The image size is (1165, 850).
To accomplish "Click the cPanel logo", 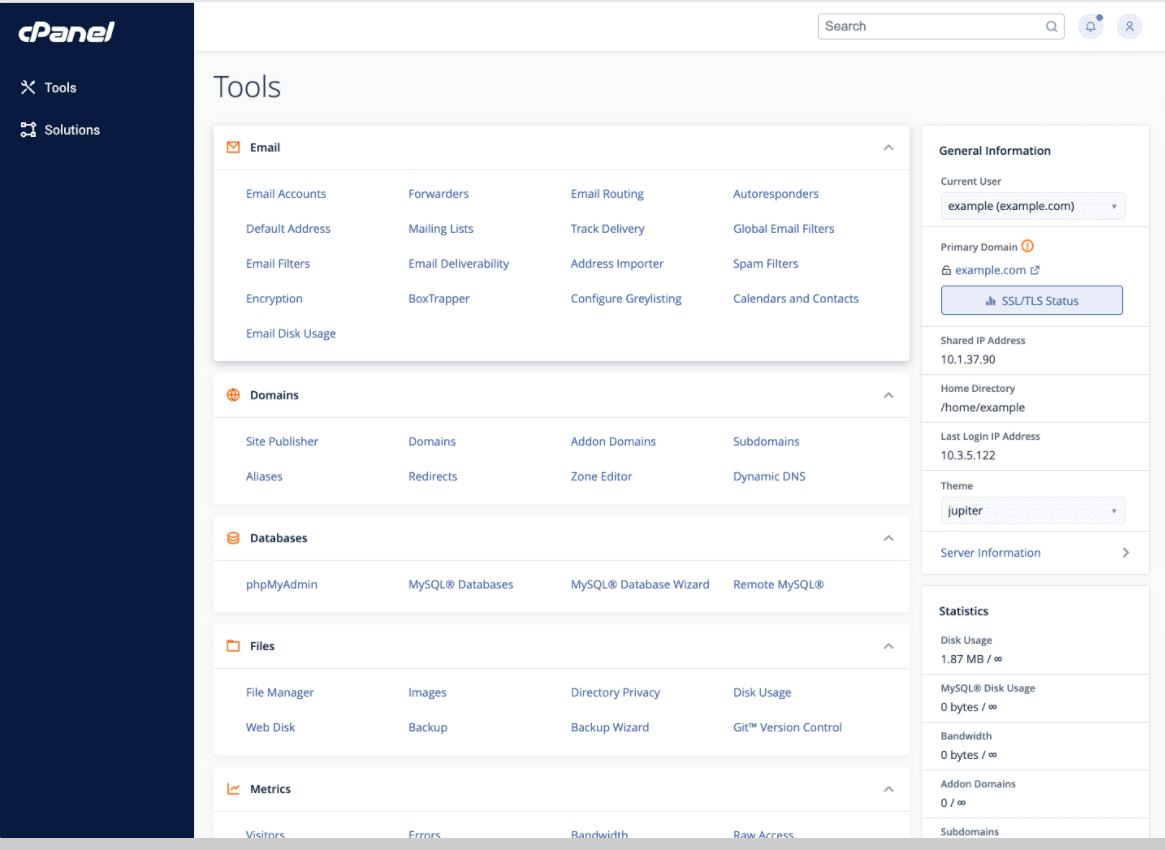I will pos(66,31).
